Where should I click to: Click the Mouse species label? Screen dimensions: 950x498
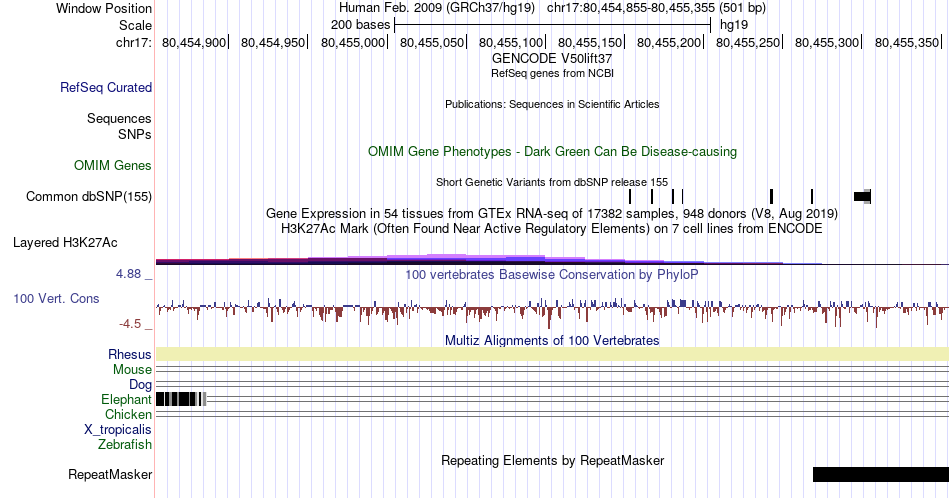[x=132, y=370]
